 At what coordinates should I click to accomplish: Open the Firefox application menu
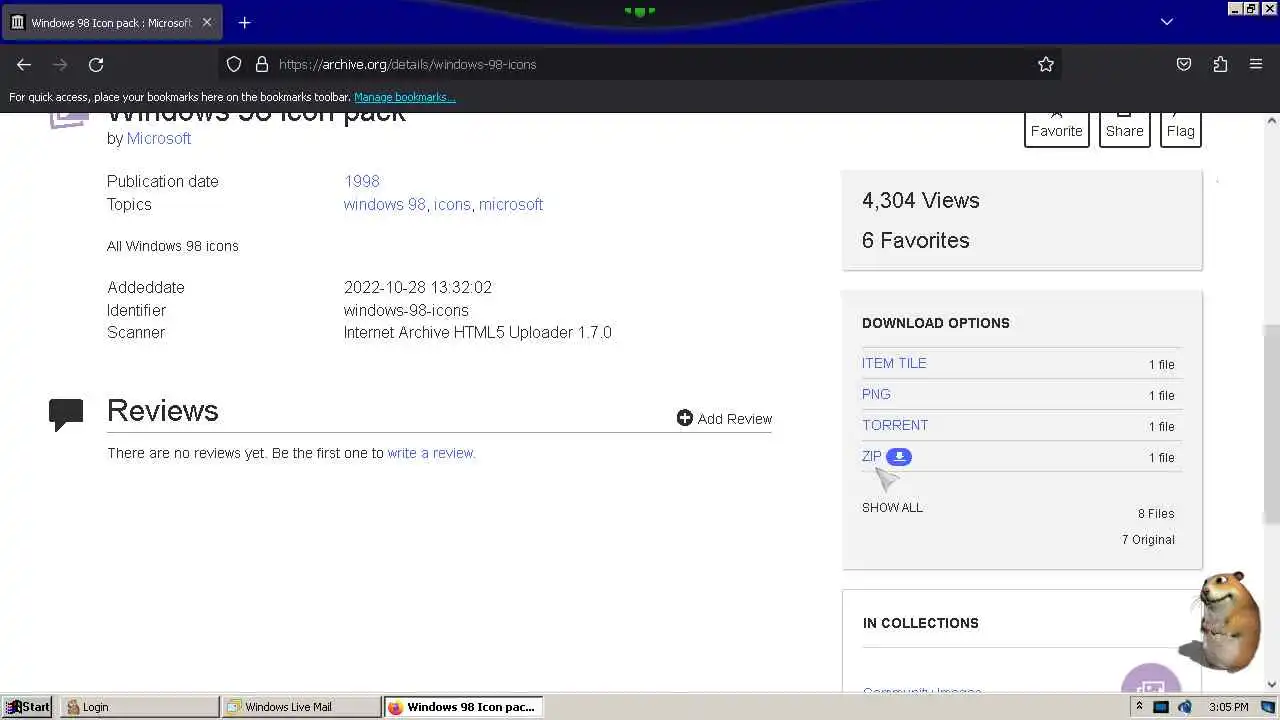(x=1256, y=64)
